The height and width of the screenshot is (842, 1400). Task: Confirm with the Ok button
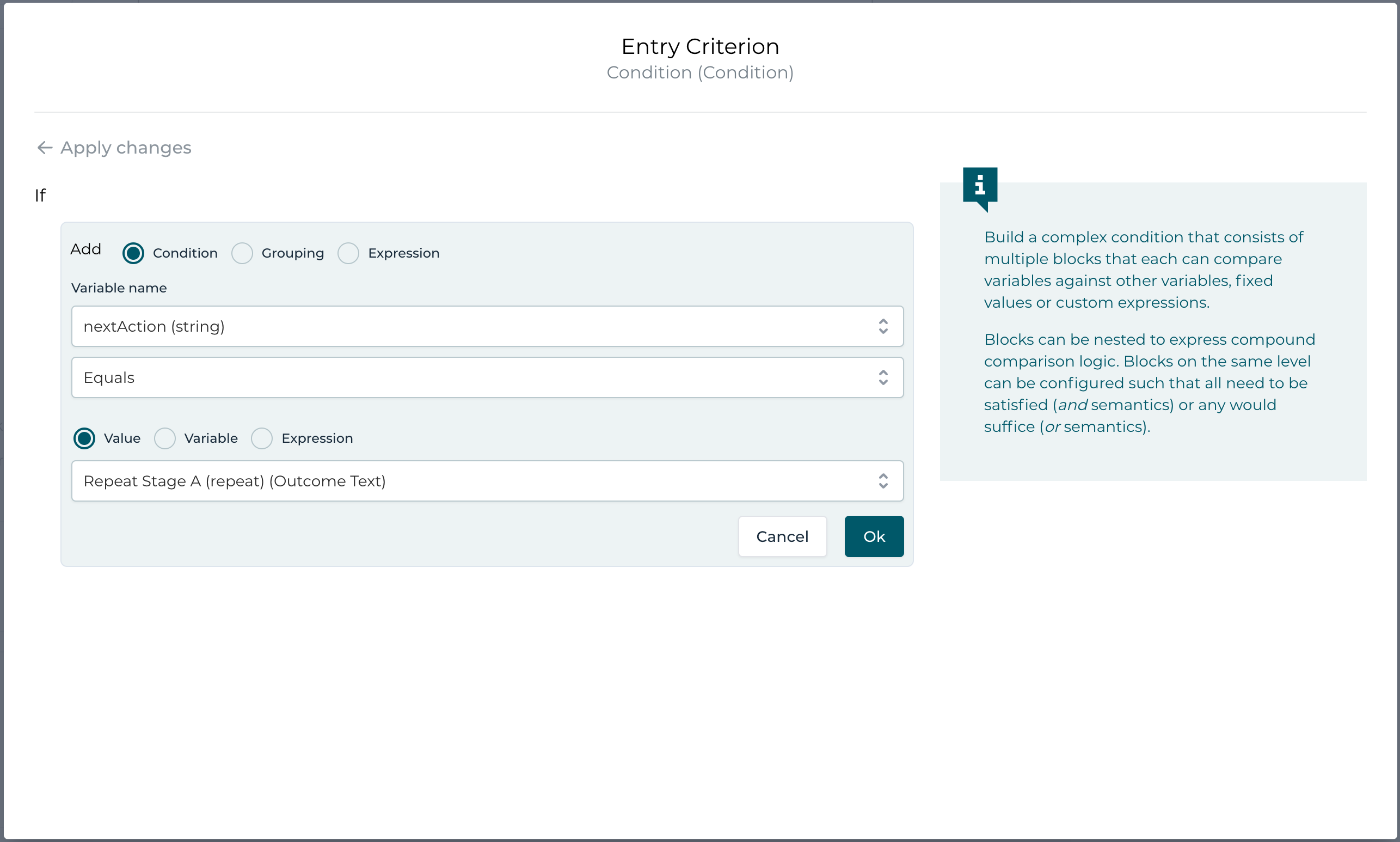(873, 536)
